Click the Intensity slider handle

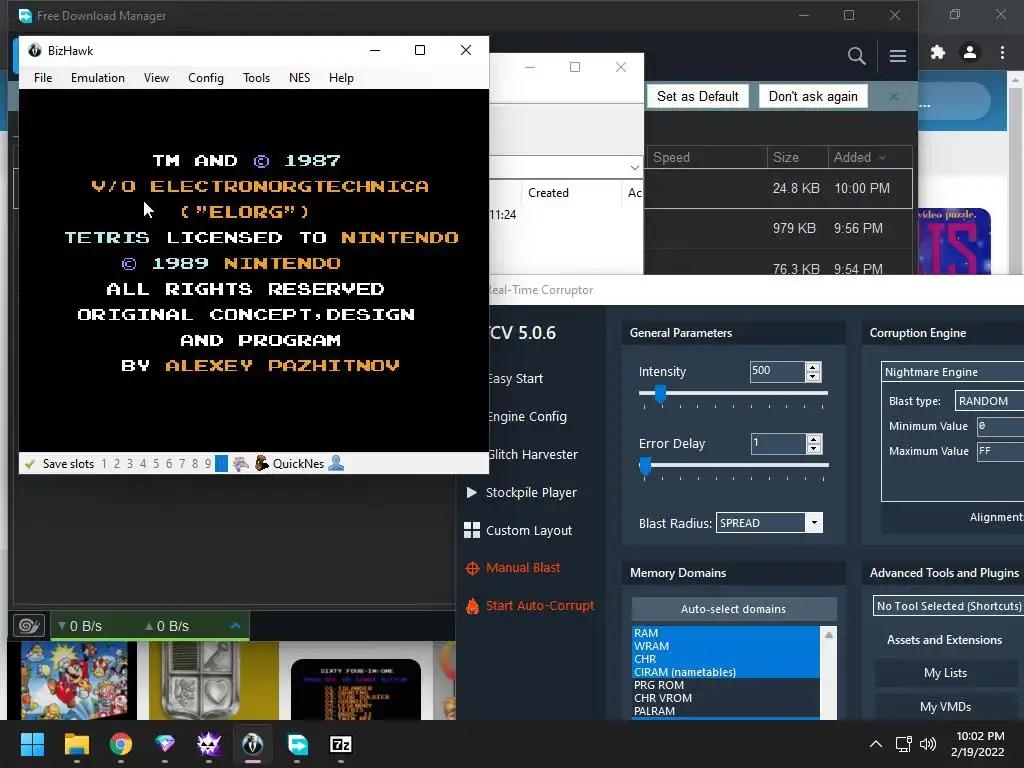point(660,394)
